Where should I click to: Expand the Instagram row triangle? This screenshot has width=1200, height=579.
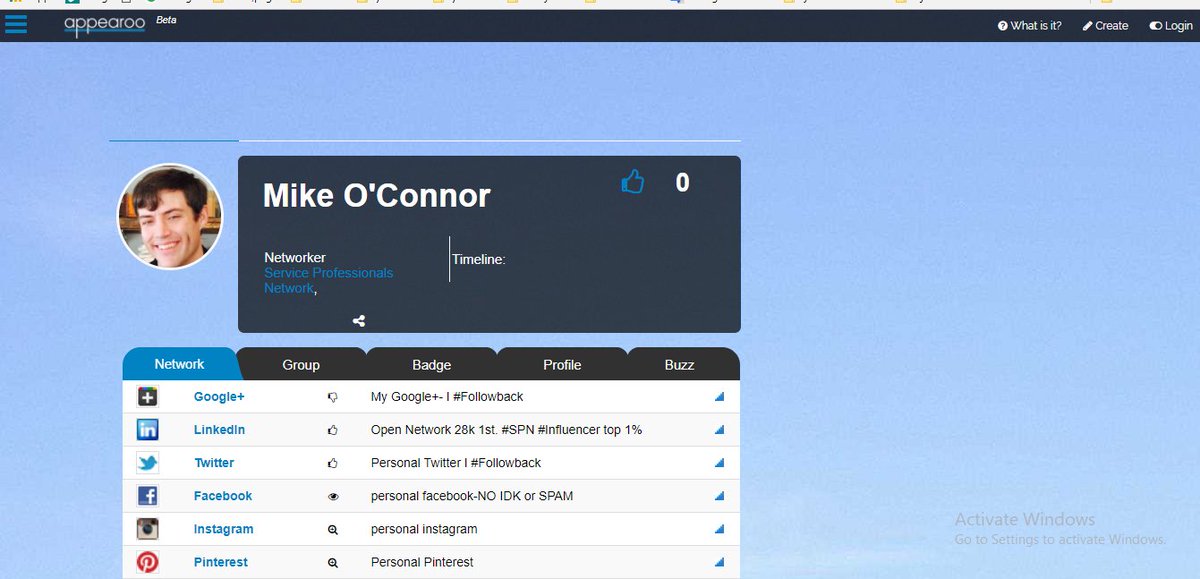click(x=719, y=529)
